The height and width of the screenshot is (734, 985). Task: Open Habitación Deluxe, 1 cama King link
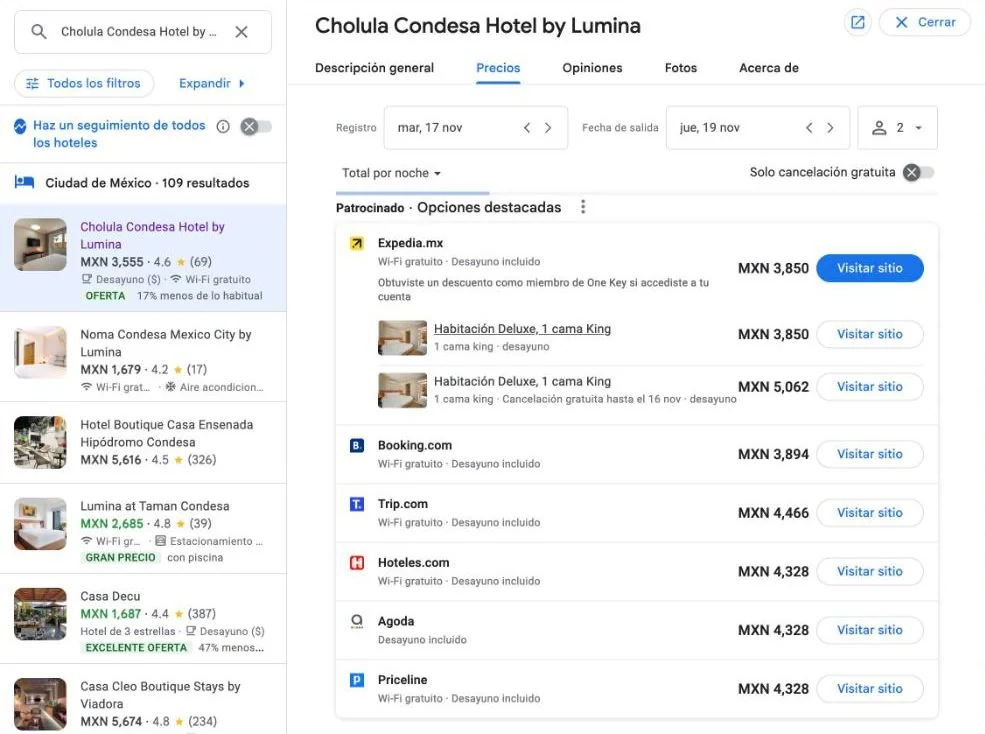point(522,329)
